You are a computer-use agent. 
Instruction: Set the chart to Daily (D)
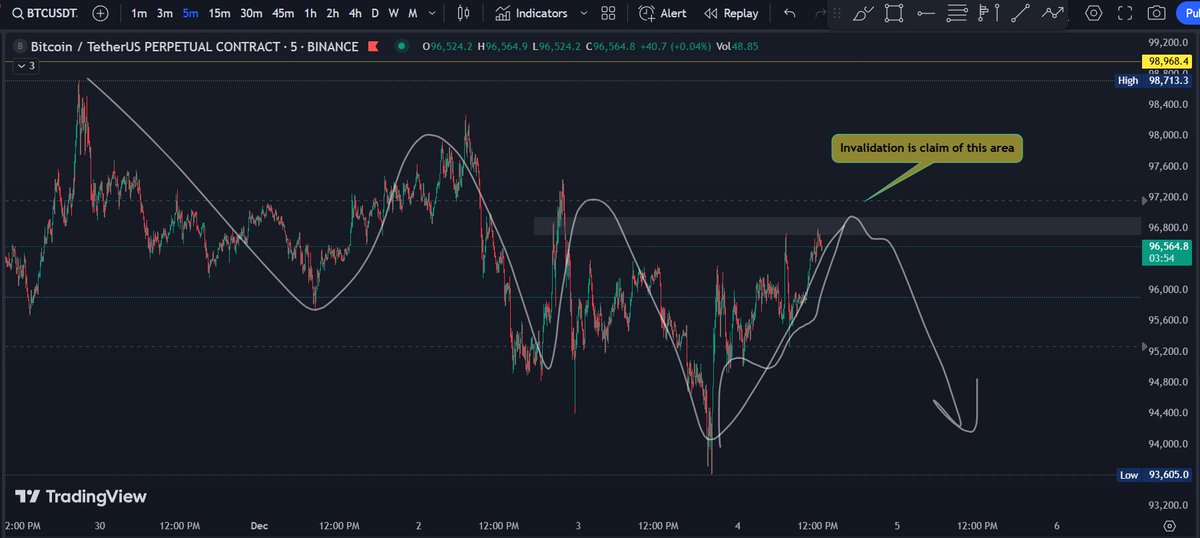pyautogui.click(x=375, y=13)
